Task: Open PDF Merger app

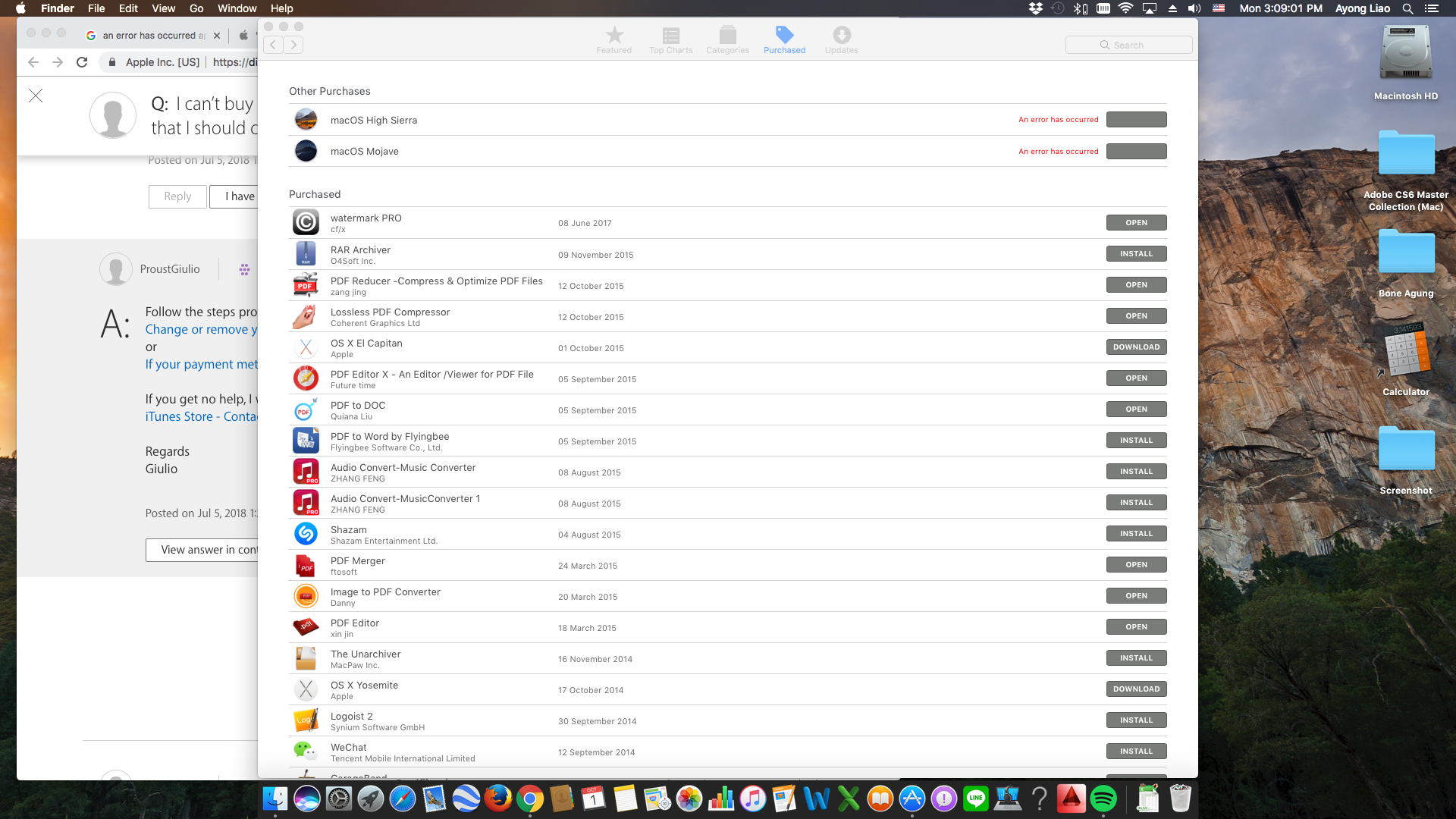Action: [x=1136, y=565]
